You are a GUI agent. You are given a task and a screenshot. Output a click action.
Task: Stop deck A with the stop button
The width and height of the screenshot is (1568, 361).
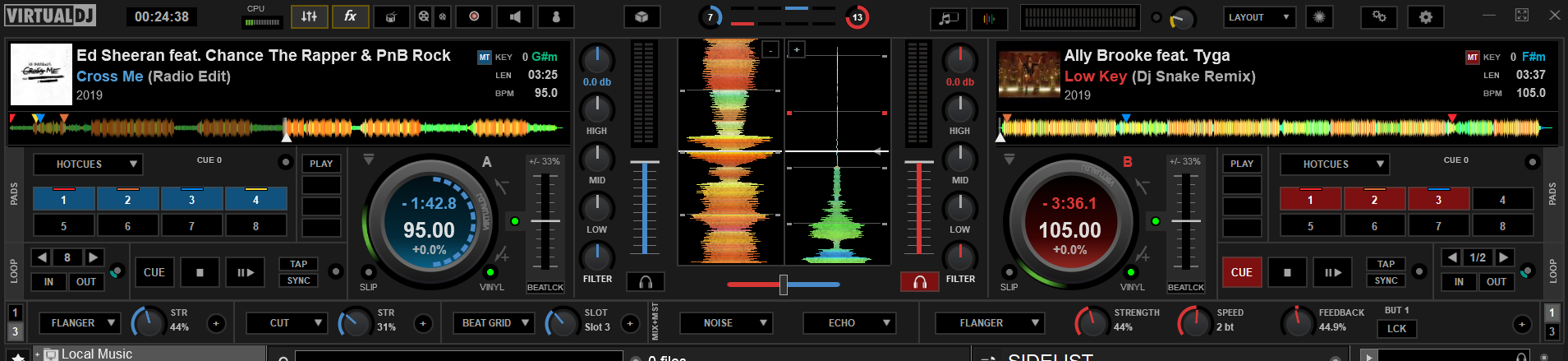click(x=200, y=272)
